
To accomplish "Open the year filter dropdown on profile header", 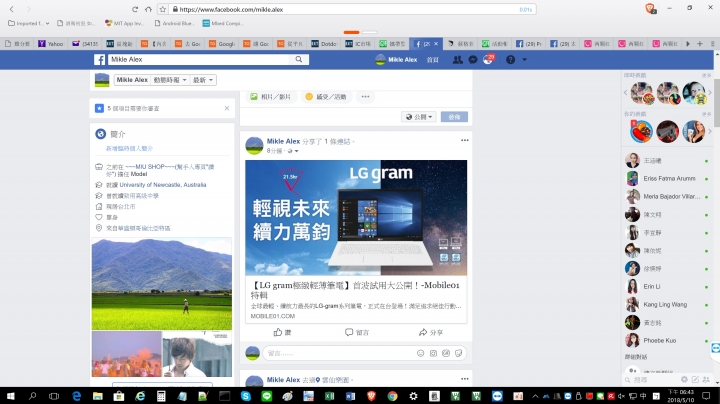I will click(202, 80).
